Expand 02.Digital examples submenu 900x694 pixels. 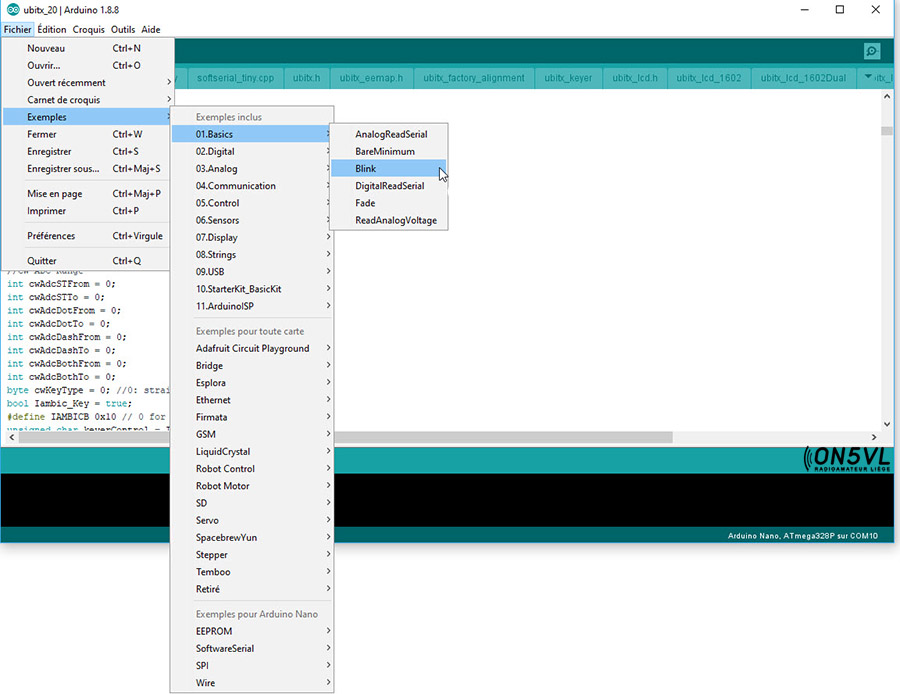[251, 152]
